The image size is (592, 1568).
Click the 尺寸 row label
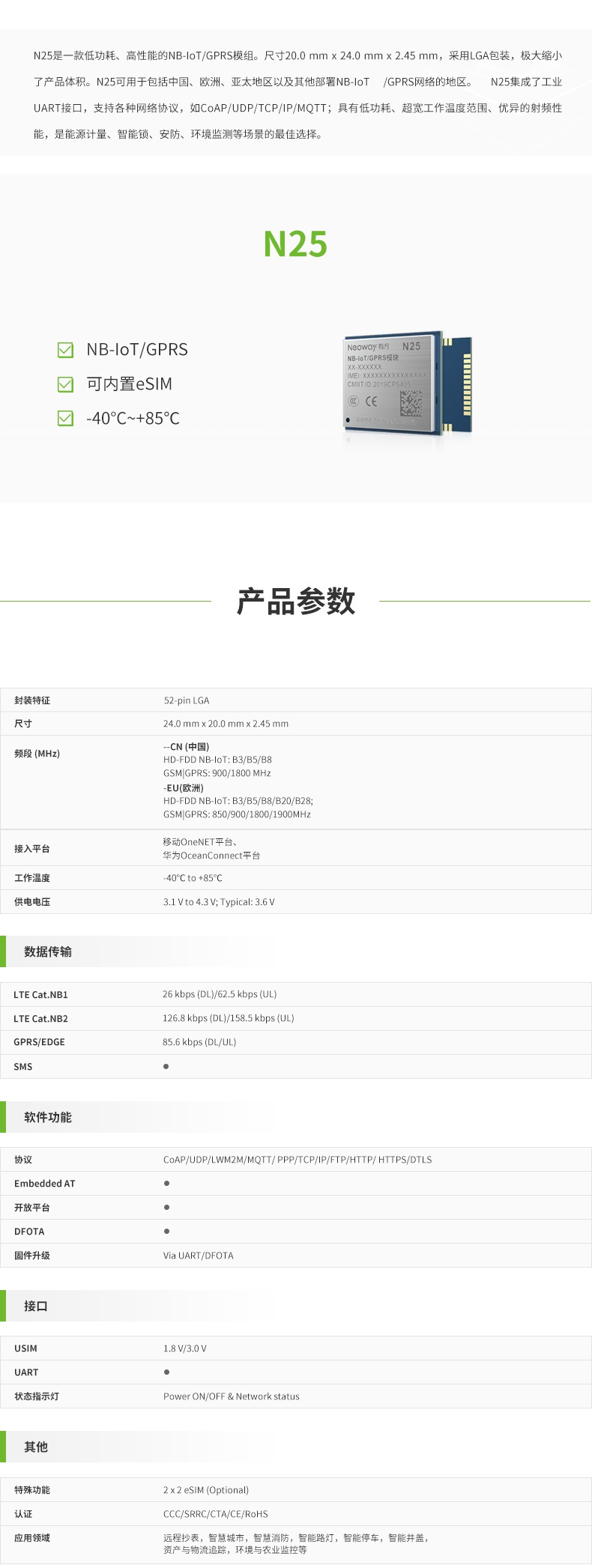[x=23, y=724]
